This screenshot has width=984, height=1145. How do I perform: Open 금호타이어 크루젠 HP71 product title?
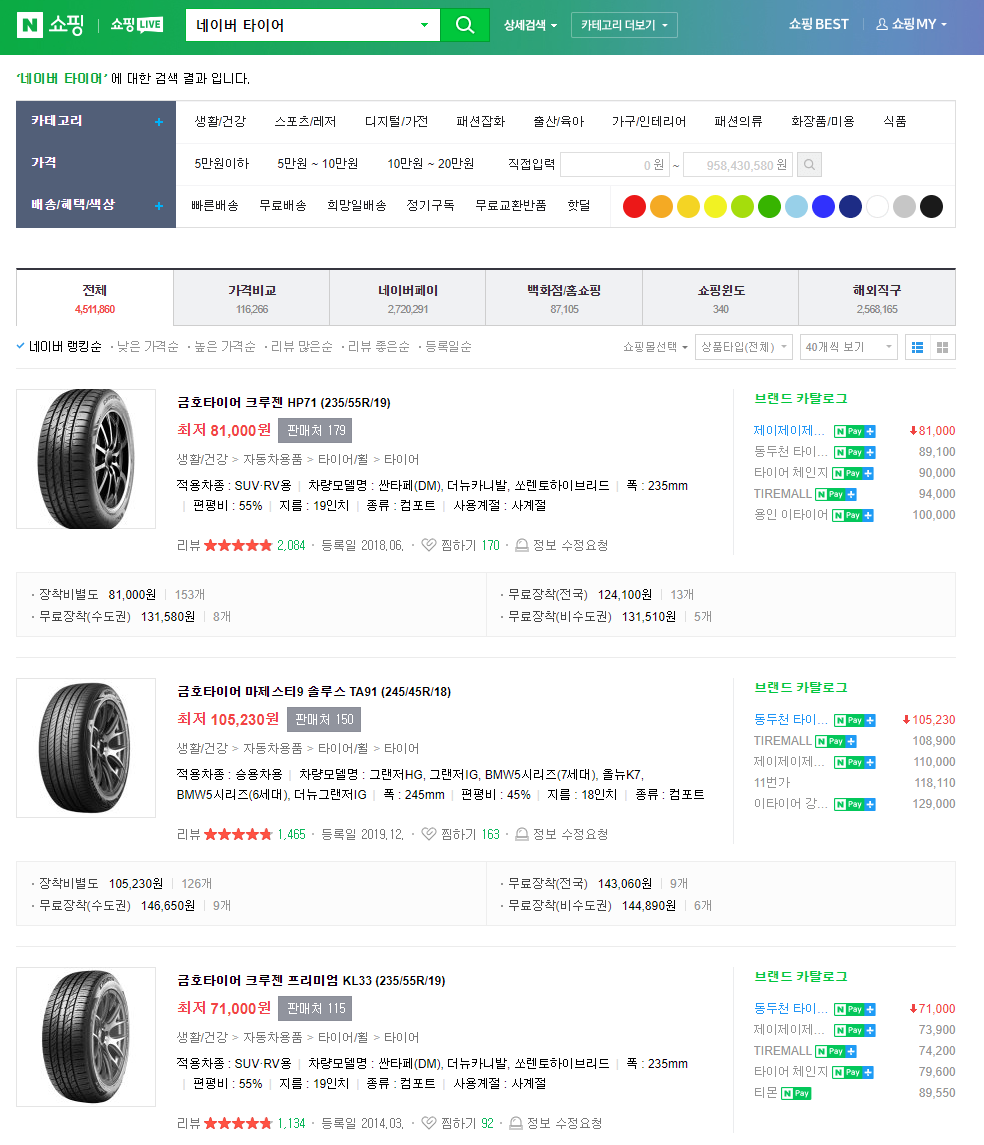[x=283, y=402]
